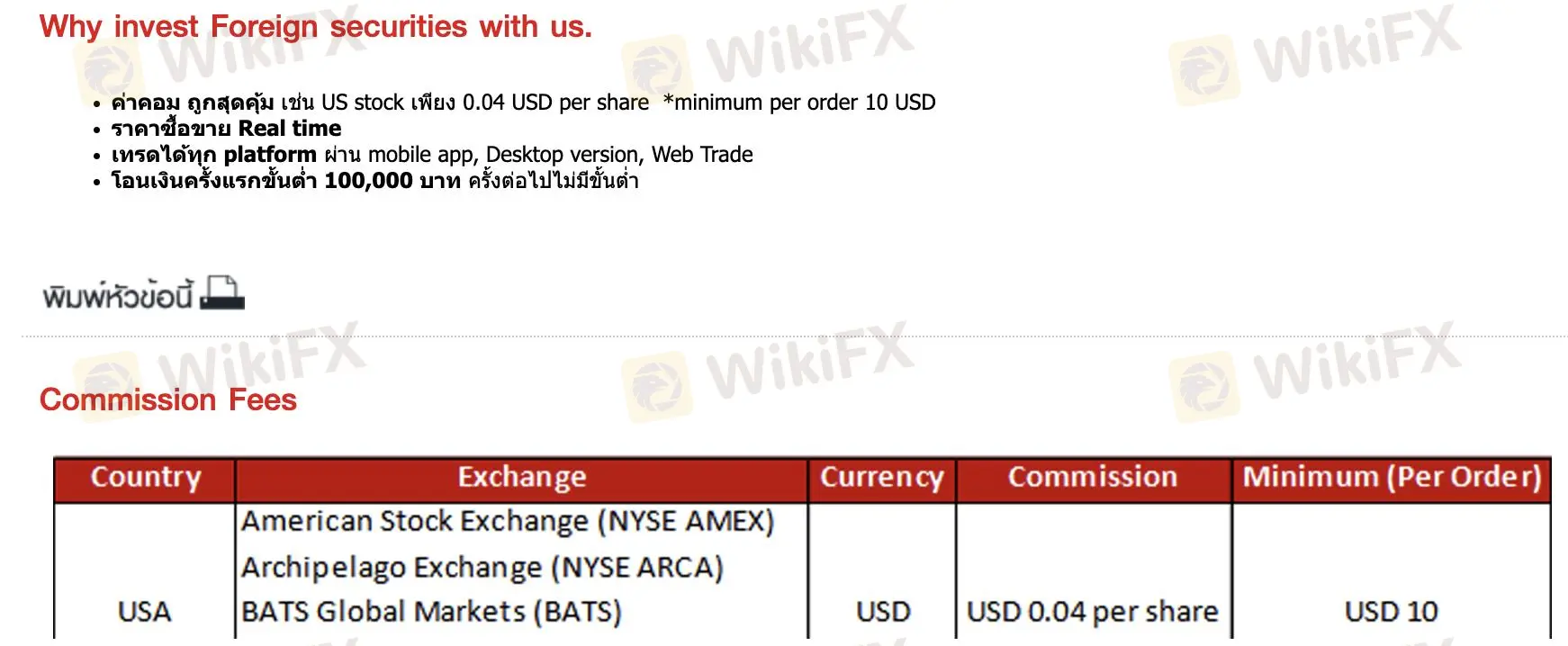Select the Exchange column header
The width and height of the screenshot is (1568, 646).
(521, 478)
